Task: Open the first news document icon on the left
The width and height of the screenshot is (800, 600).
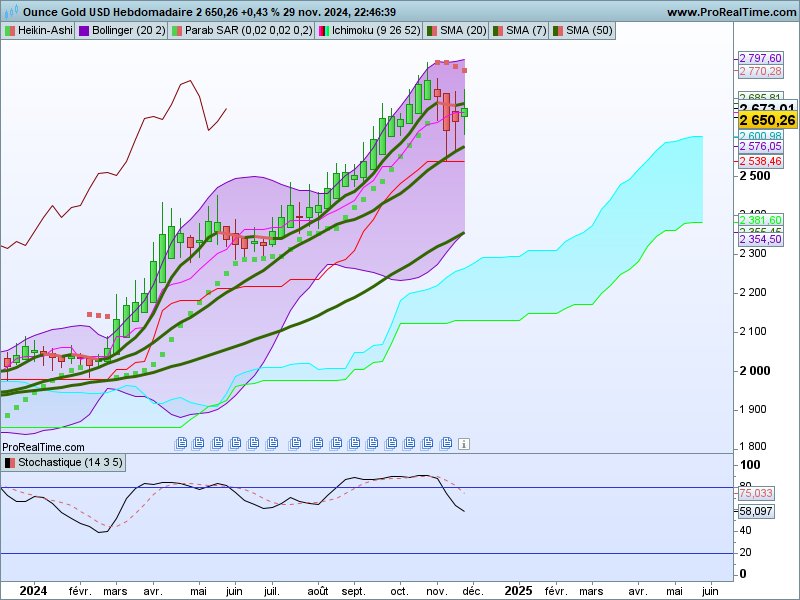Action: pos(181,443)
